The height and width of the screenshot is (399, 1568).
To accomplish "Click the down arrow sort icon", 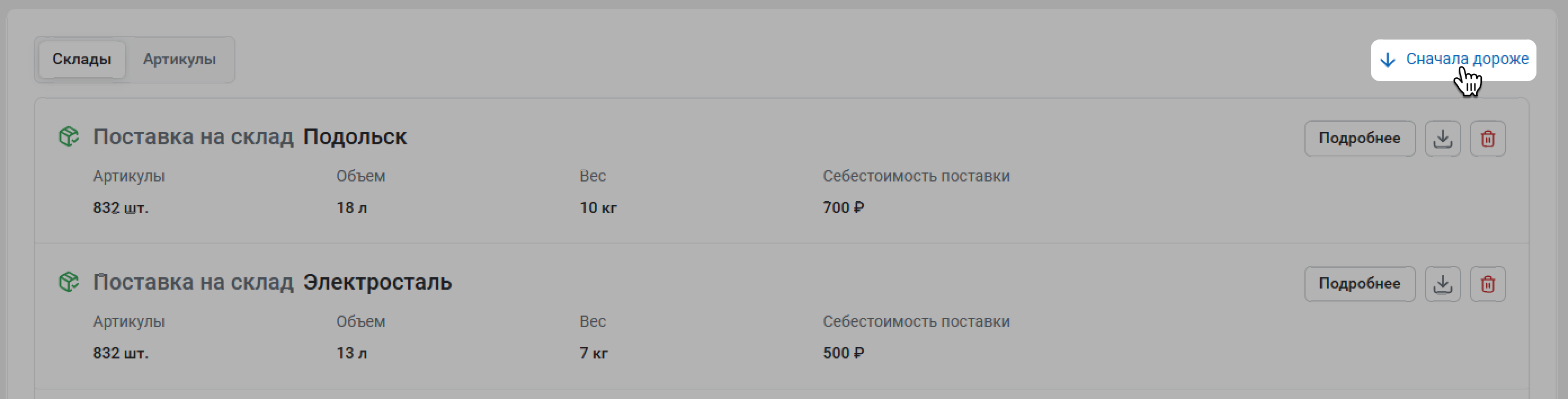I will (1387, 60).
